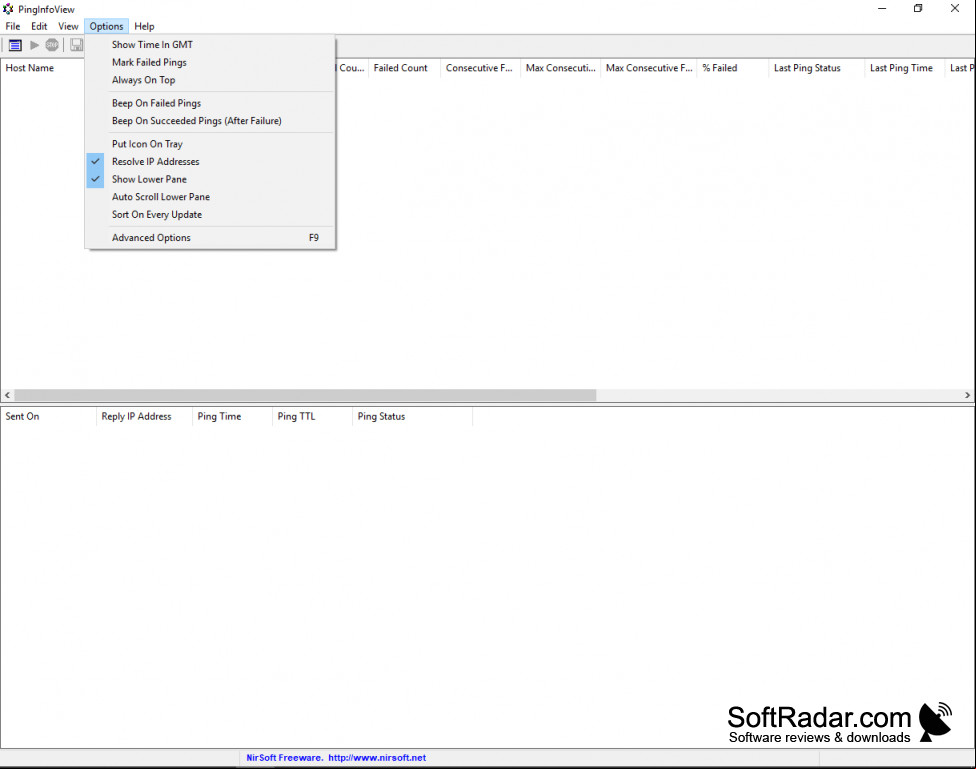Uncheck Resolve IP Addresses
Viewport: 976px width, 769px height.
tap(210, 161)
